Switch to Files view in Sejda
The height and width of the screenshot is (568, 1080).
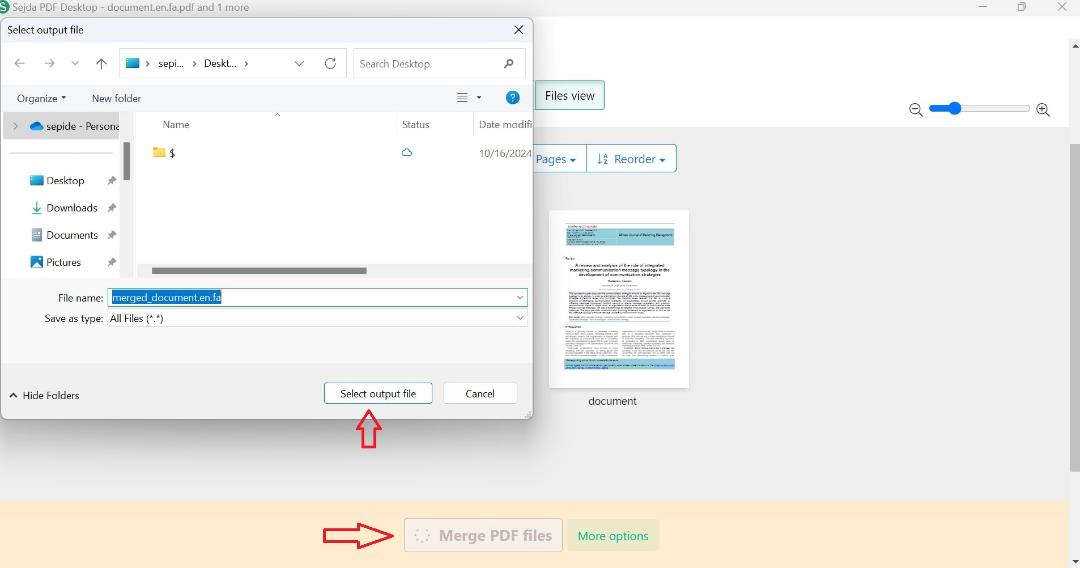[x=570, y=96]
